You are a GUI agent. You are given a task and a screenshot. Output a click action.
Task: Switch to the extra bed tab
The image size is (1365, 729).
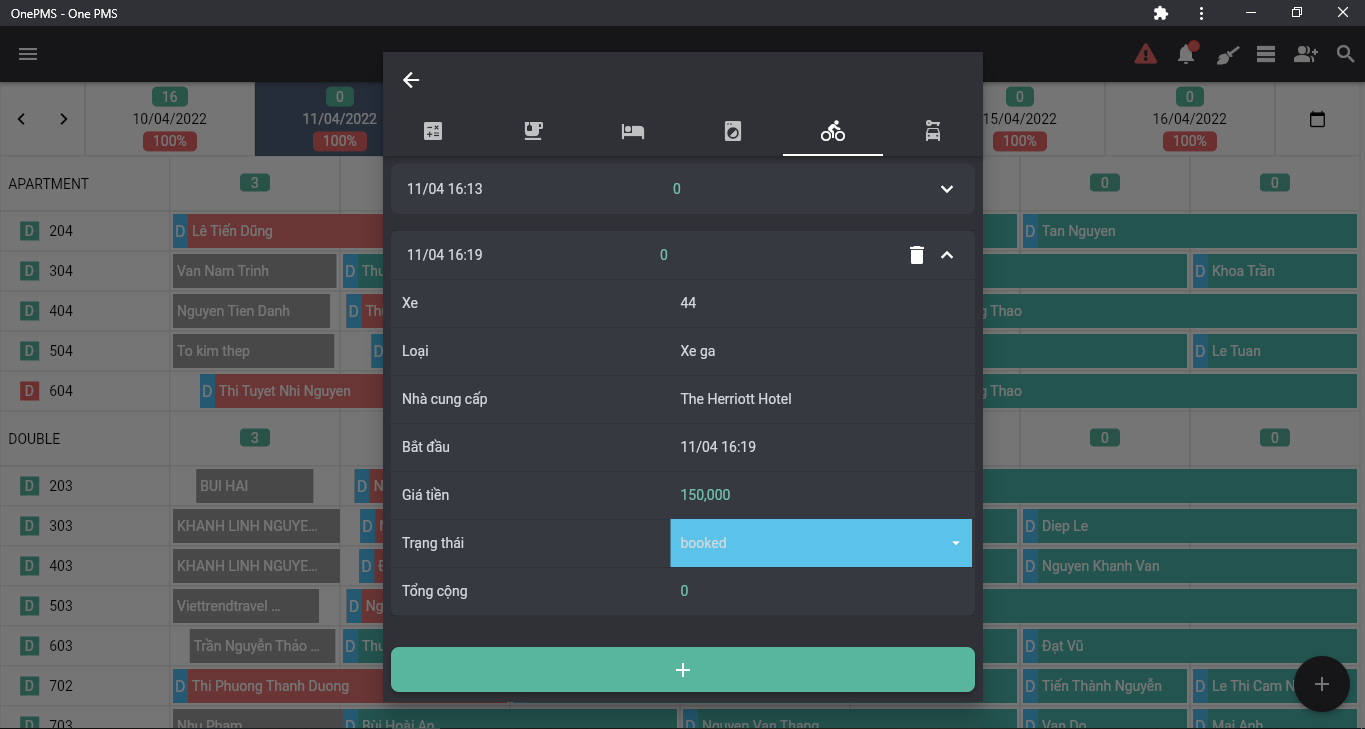click(633, 131)
